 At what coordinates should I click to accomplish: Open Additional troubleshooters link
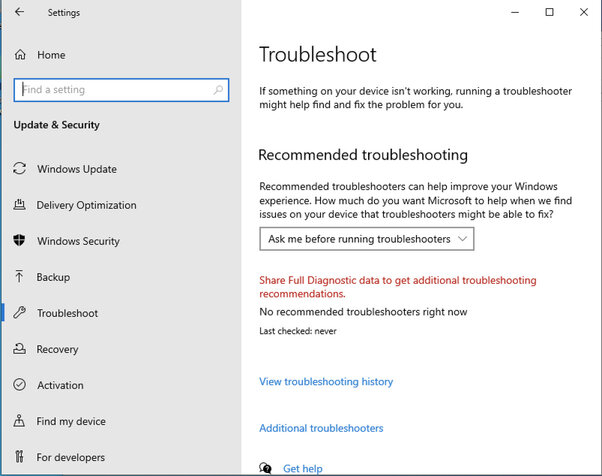(321, 428)
